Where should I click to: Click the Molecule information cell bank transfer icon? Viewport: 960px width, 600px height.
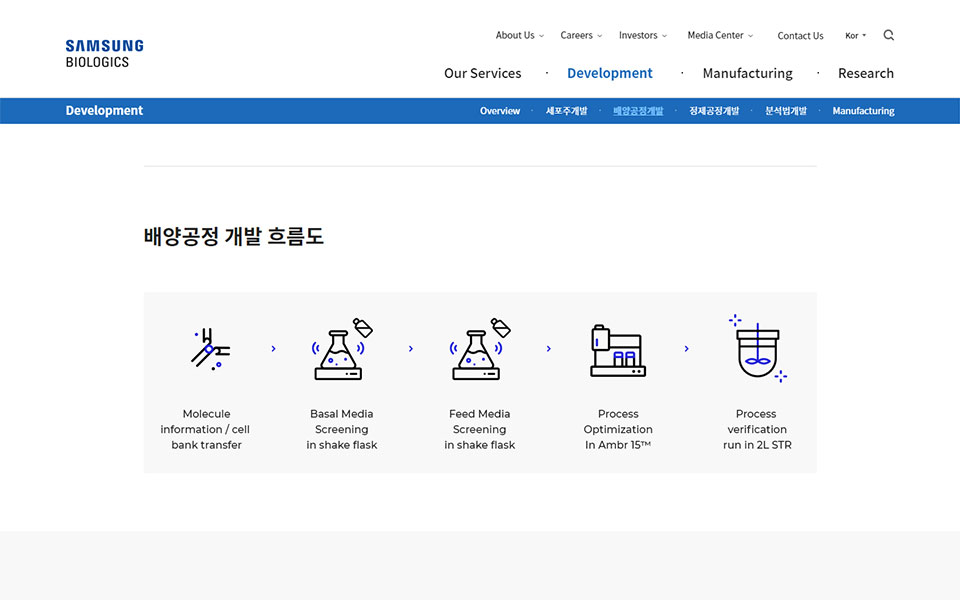[209, 349]
